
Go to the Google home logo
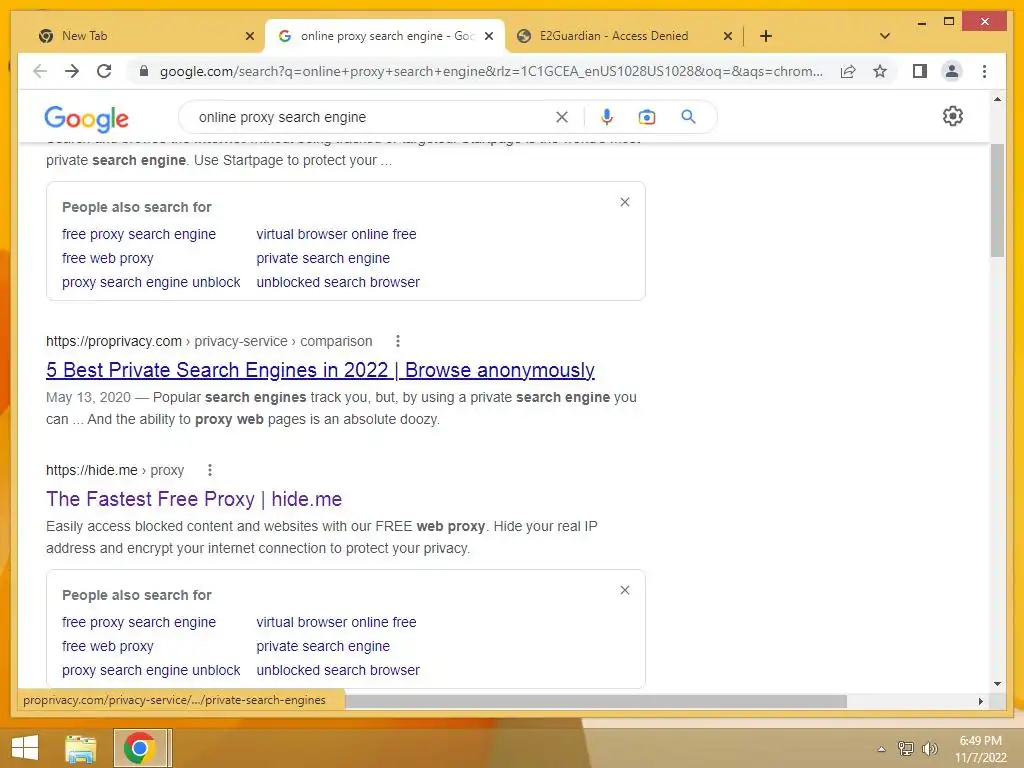86,118
